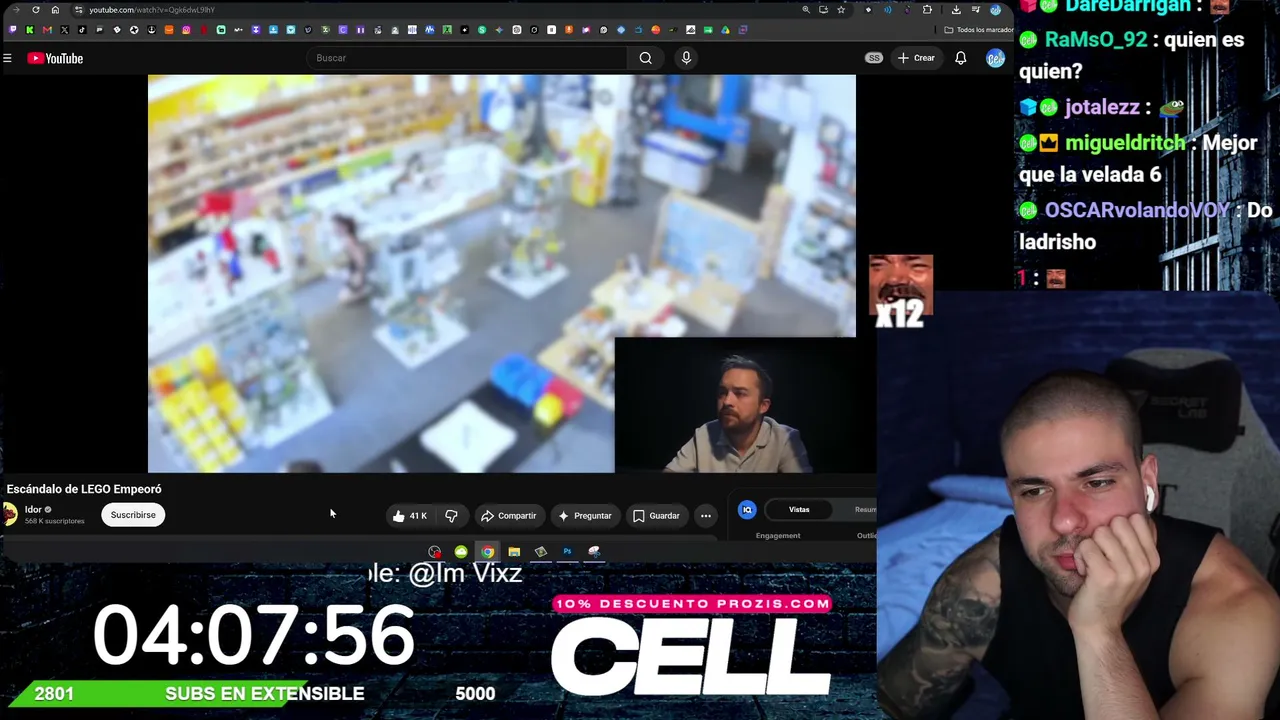Open the browser extensions puzzle icon

point(927,10)
